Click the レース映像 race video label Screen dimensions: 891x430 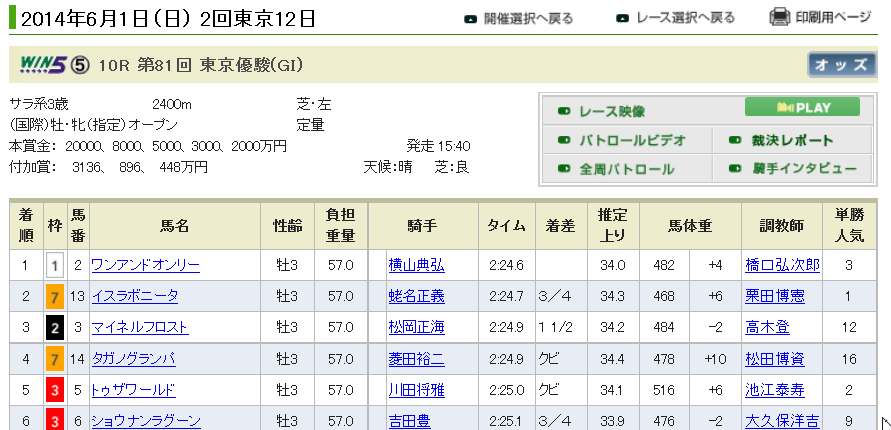(x=612, y=111)
